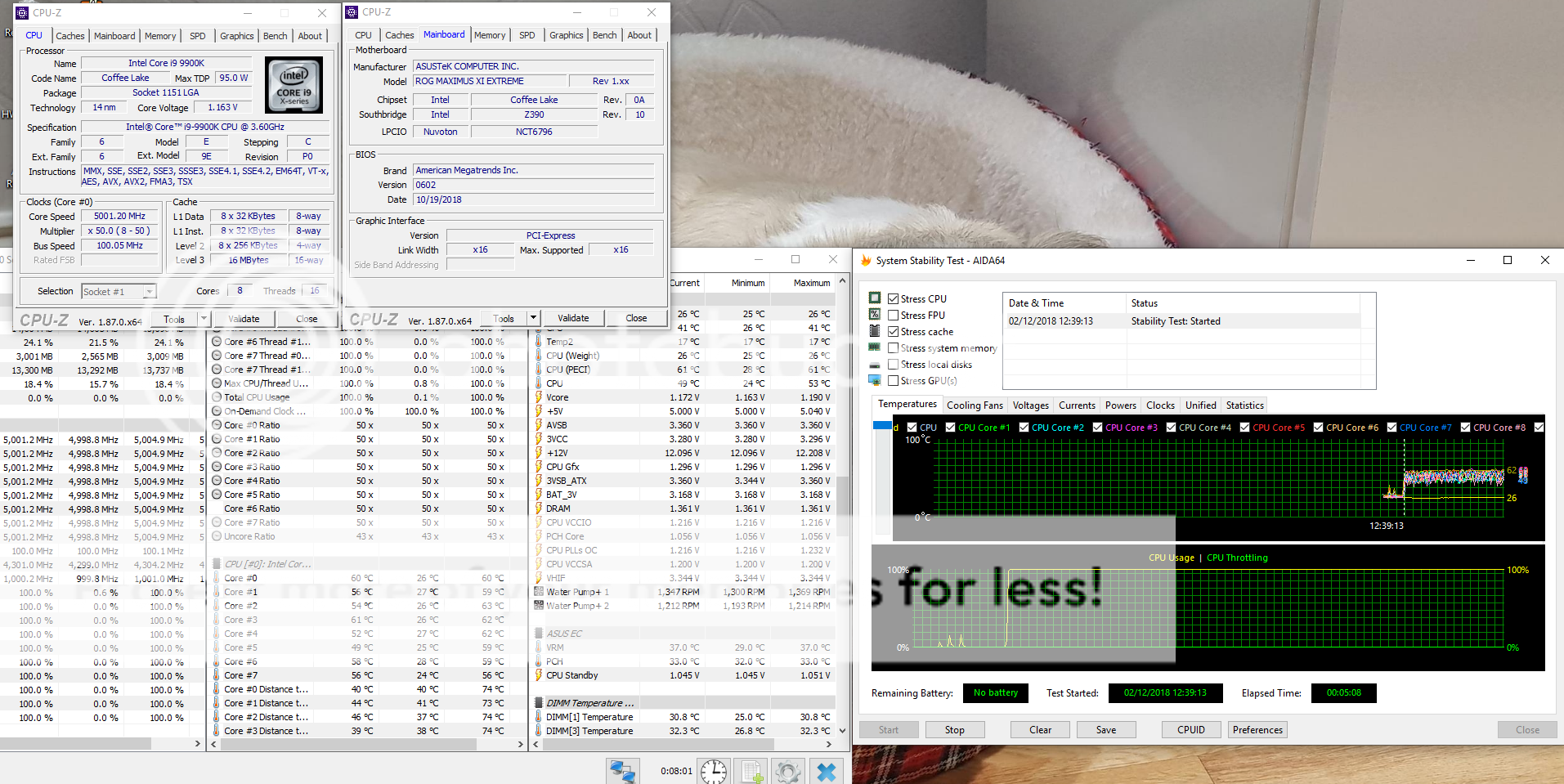The width and height of the screenshot is (1564, 784).
Task: Click down arrow of HWiNFO vertical scrollbar
Action: [x=842, y=731]
